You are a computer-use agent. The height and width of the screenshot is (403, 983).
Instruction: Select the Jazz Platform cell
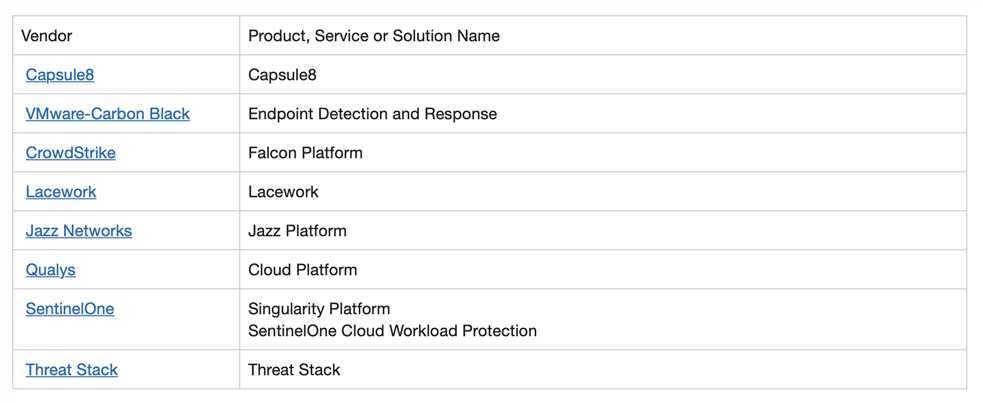click(x=297, y=231)
